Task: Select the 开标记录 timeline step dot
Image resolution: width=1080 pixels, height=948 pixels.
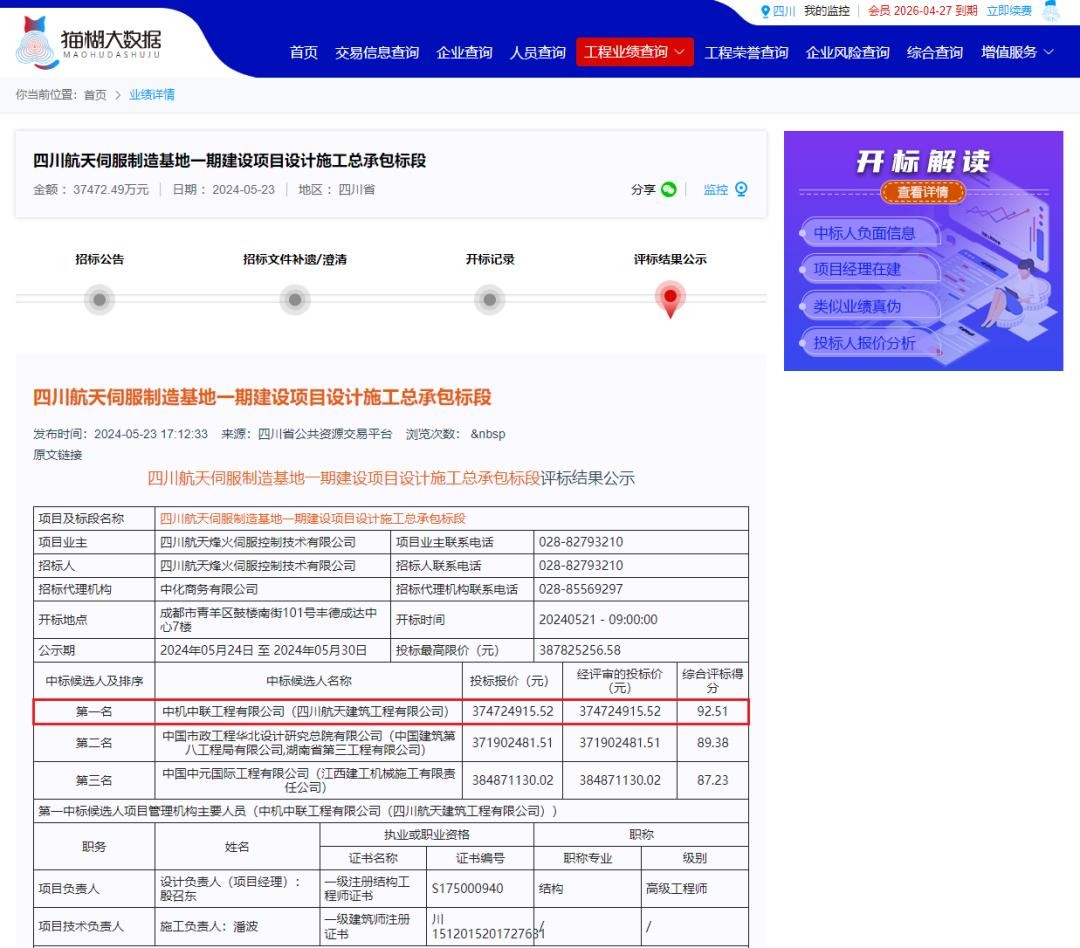Action: pyautogui.click(x=489, y=299)
